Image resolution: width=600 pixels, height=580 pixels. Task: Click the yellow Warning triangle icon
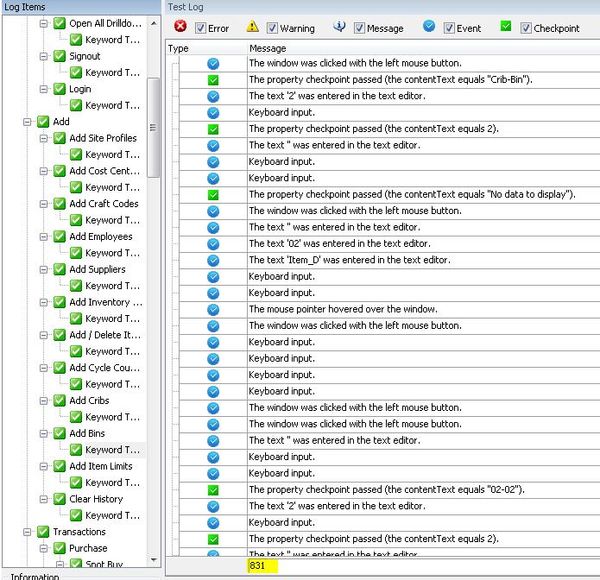coord(253,27)
